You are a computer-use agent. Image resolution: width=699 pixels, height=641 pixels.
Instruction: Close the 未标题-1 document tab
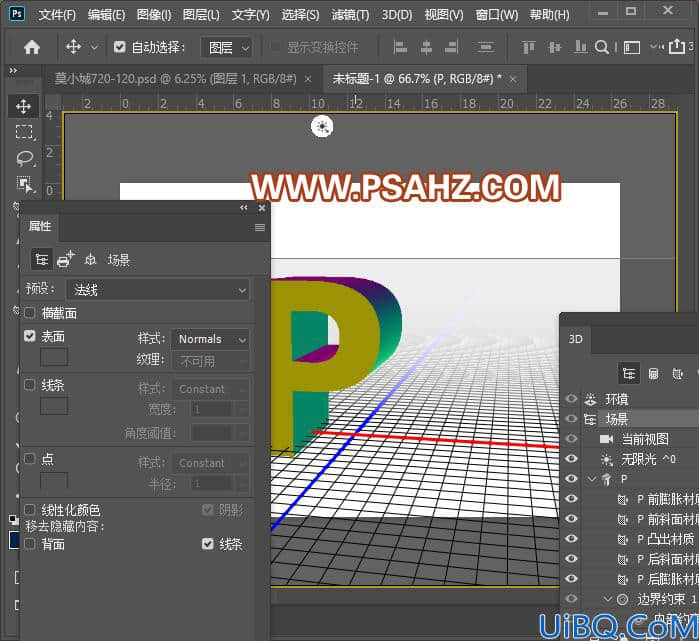513,79
